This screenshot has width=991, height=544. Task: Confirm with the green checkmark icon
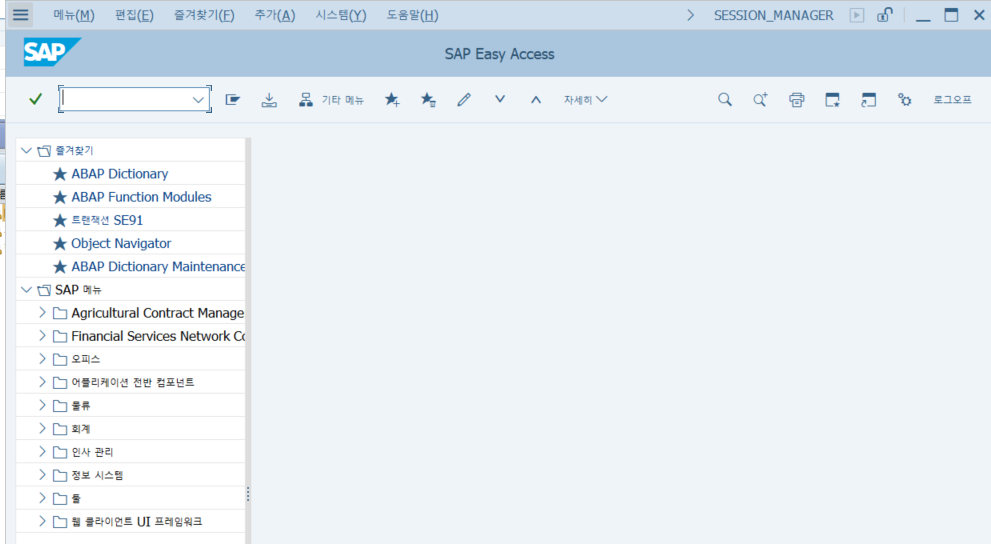pos(35,99)
